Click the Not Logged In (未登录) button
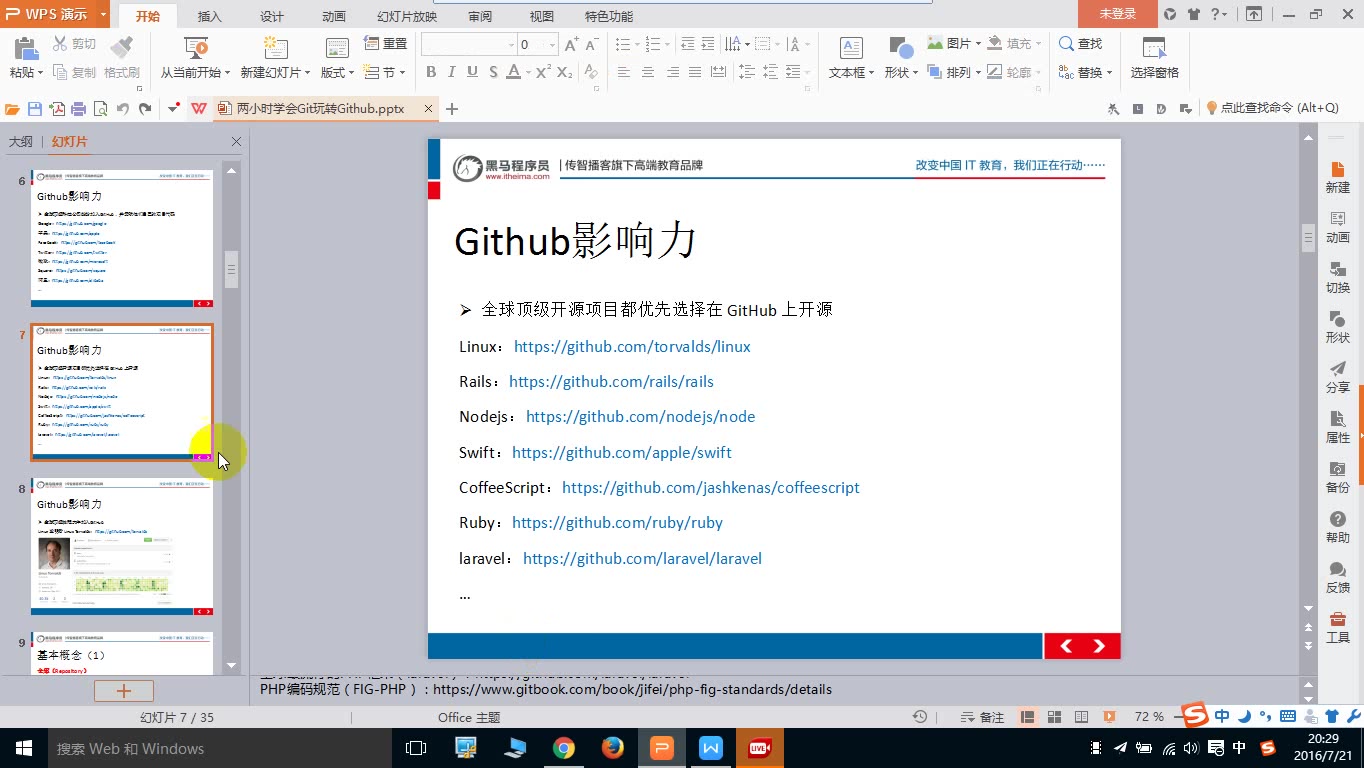Viewport: 1364px width, 768px height. [x=1118, y=14]
